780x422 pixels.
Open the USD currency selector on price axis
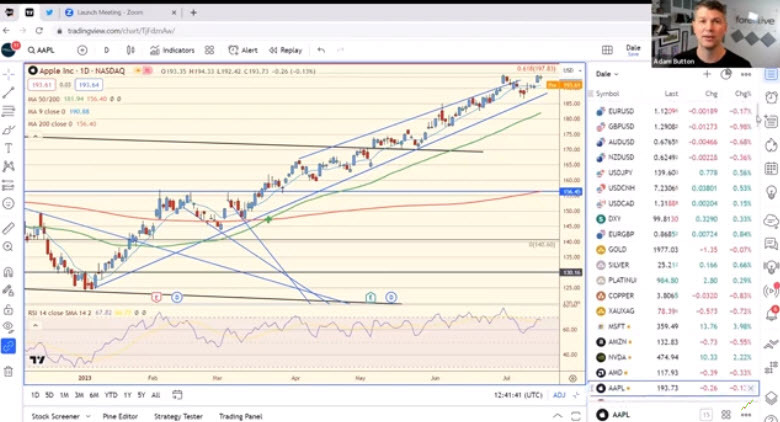pyautogui.click(x=569, y=70)
